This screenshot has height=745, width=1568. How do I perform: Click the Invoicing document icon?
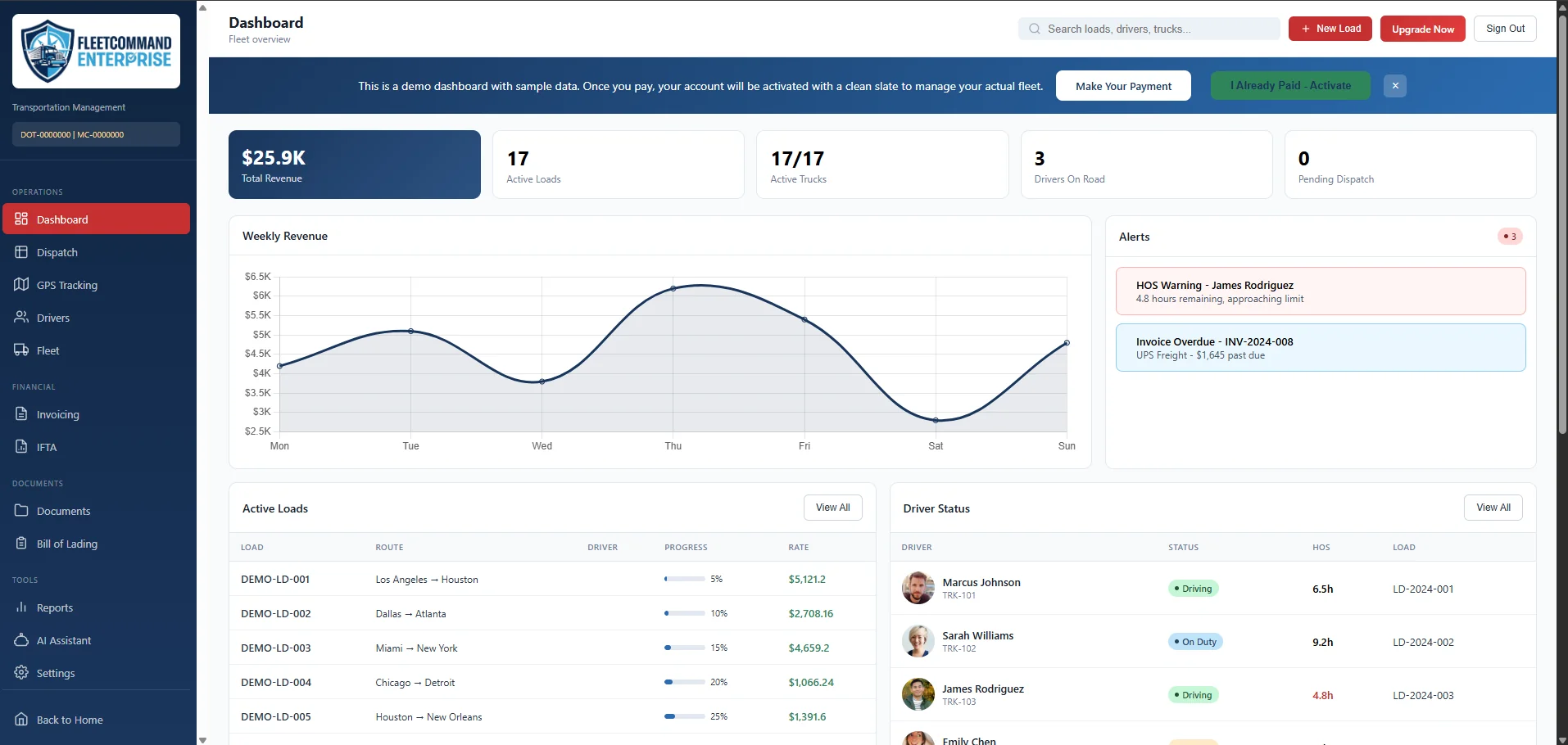coord(21,413)
